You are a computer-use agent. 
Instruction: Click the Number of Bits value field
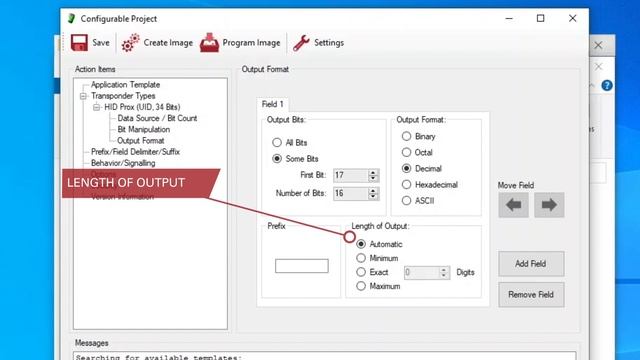coord(351,193)
